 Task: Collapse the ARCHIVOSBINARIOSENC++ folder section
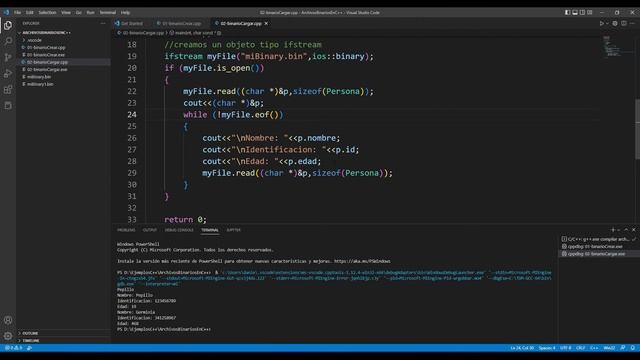pyautogui.click(x=63, y=33)
